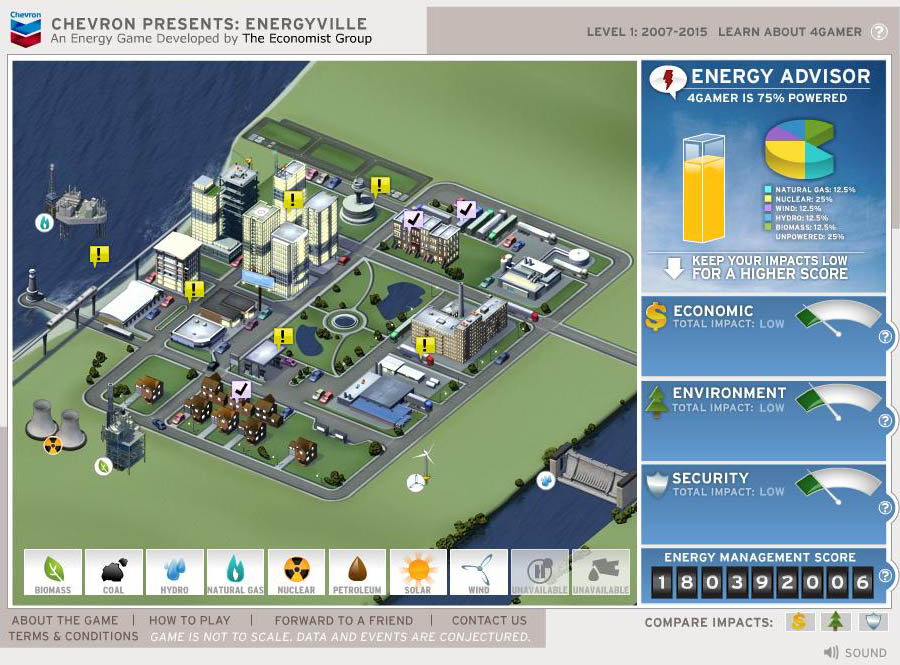This screenshot has height=665, width=900.
Task: Pick the Natural Gas energy tile
Action: click(x=235, y=572)
